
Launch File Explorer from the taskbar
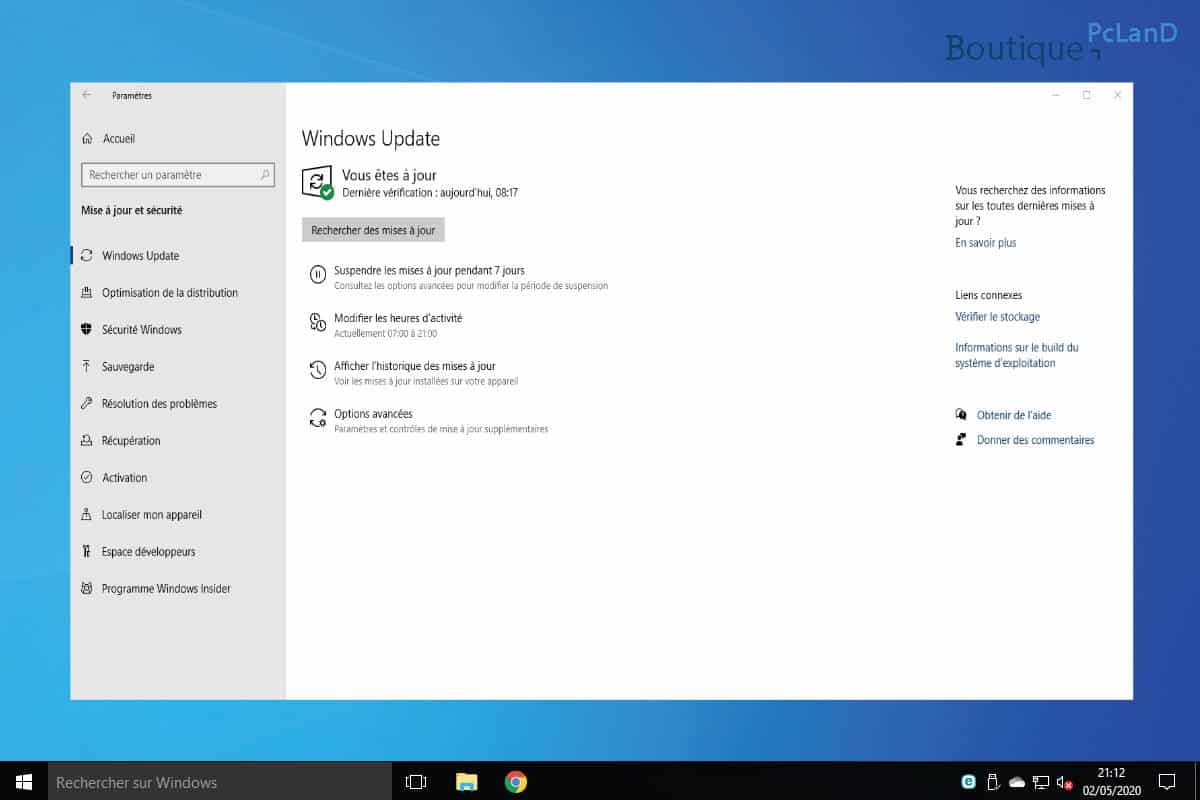click(x=466, y=782)
